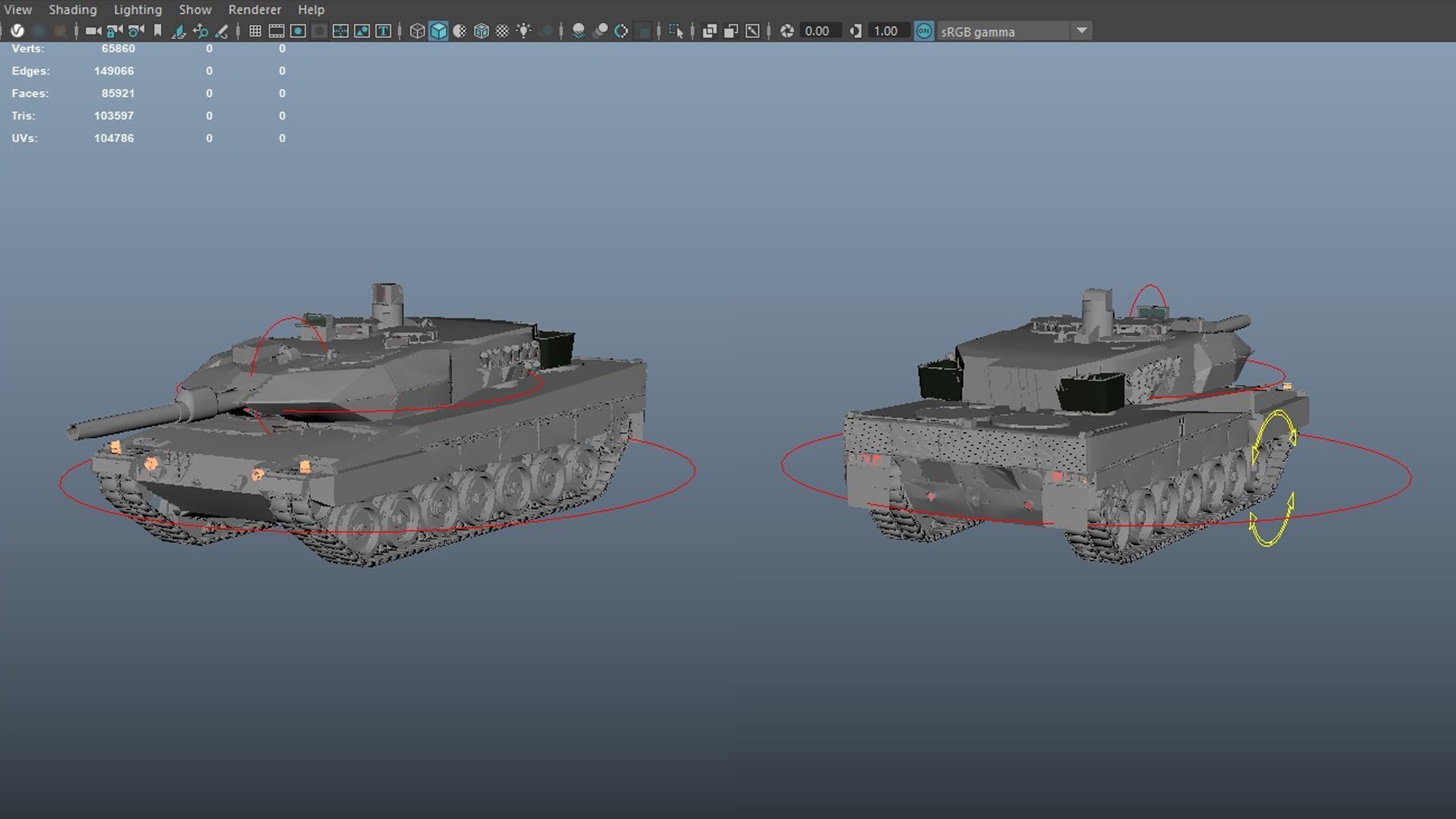The image size is (1456, 819).
Task: Open the Shading menu
Action: [x=73, y=10]
